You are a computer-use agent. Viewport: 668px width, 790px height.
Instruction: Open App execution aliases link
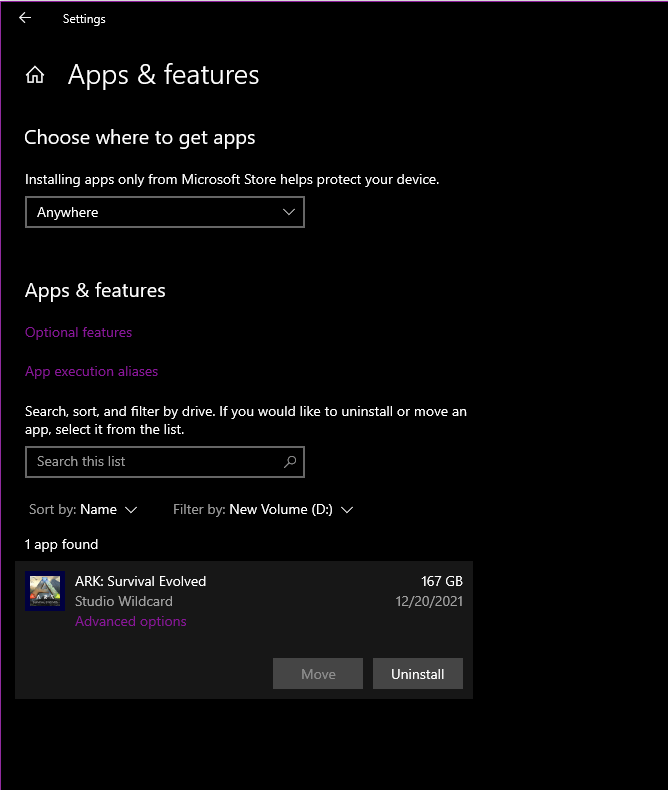[92, 371]
